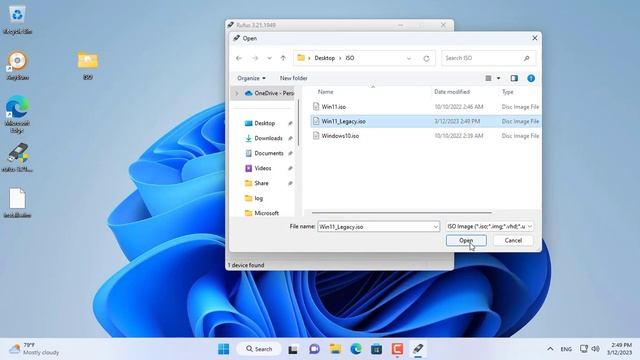Create a New folder
The image size is (640, 360).
click(x=293, y=78)
